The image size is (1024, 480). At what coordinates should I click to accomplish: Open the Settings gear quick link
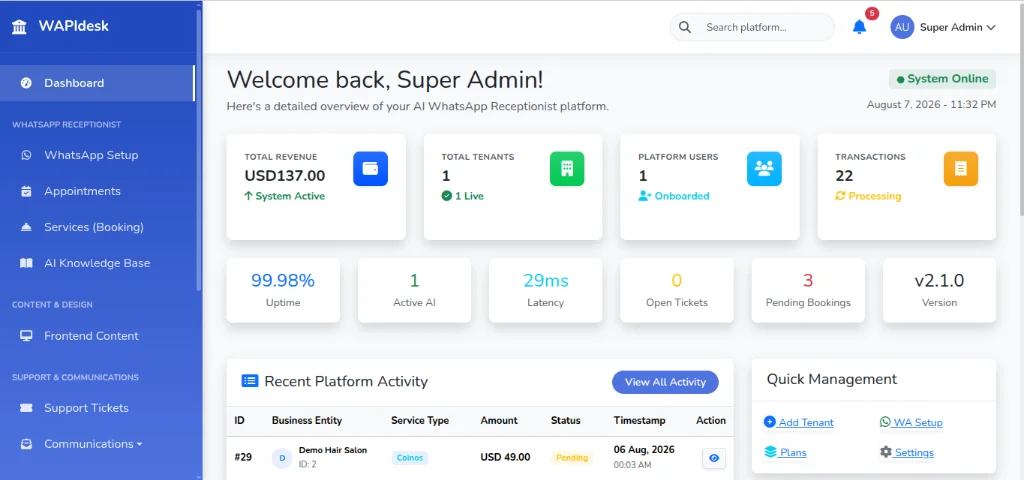click(906, 453)
